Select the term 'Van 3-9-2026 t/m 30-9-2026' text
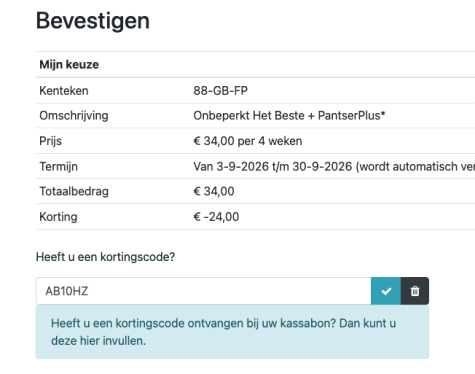Viewport: 475px width, 374px height. [273, 166]
